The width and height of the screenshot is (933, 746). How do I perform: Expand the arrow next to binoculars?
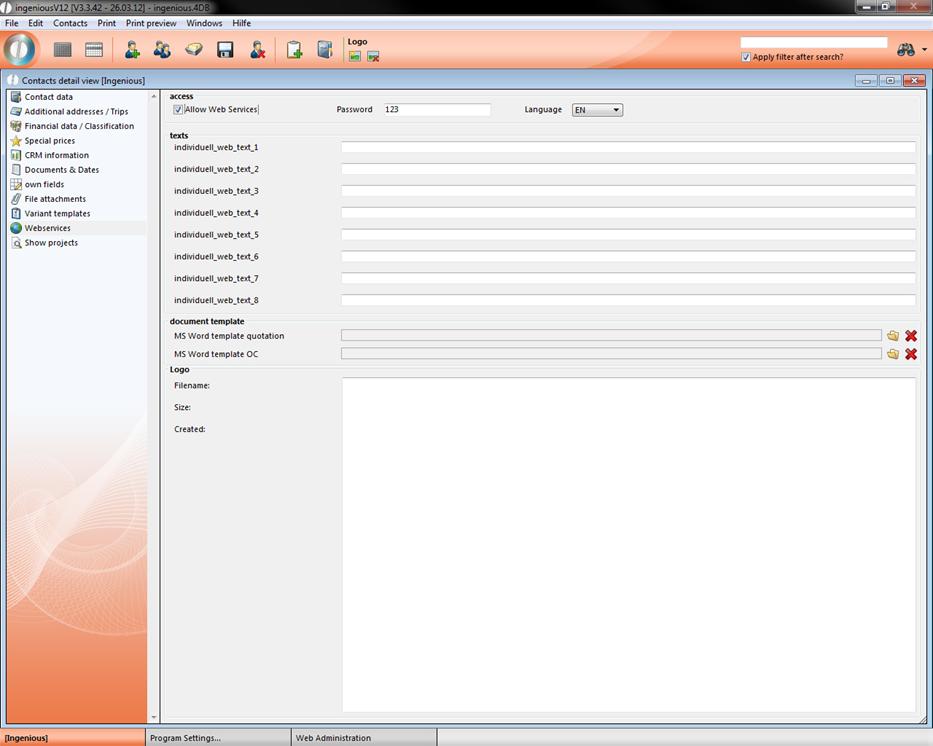click(924, 50)
